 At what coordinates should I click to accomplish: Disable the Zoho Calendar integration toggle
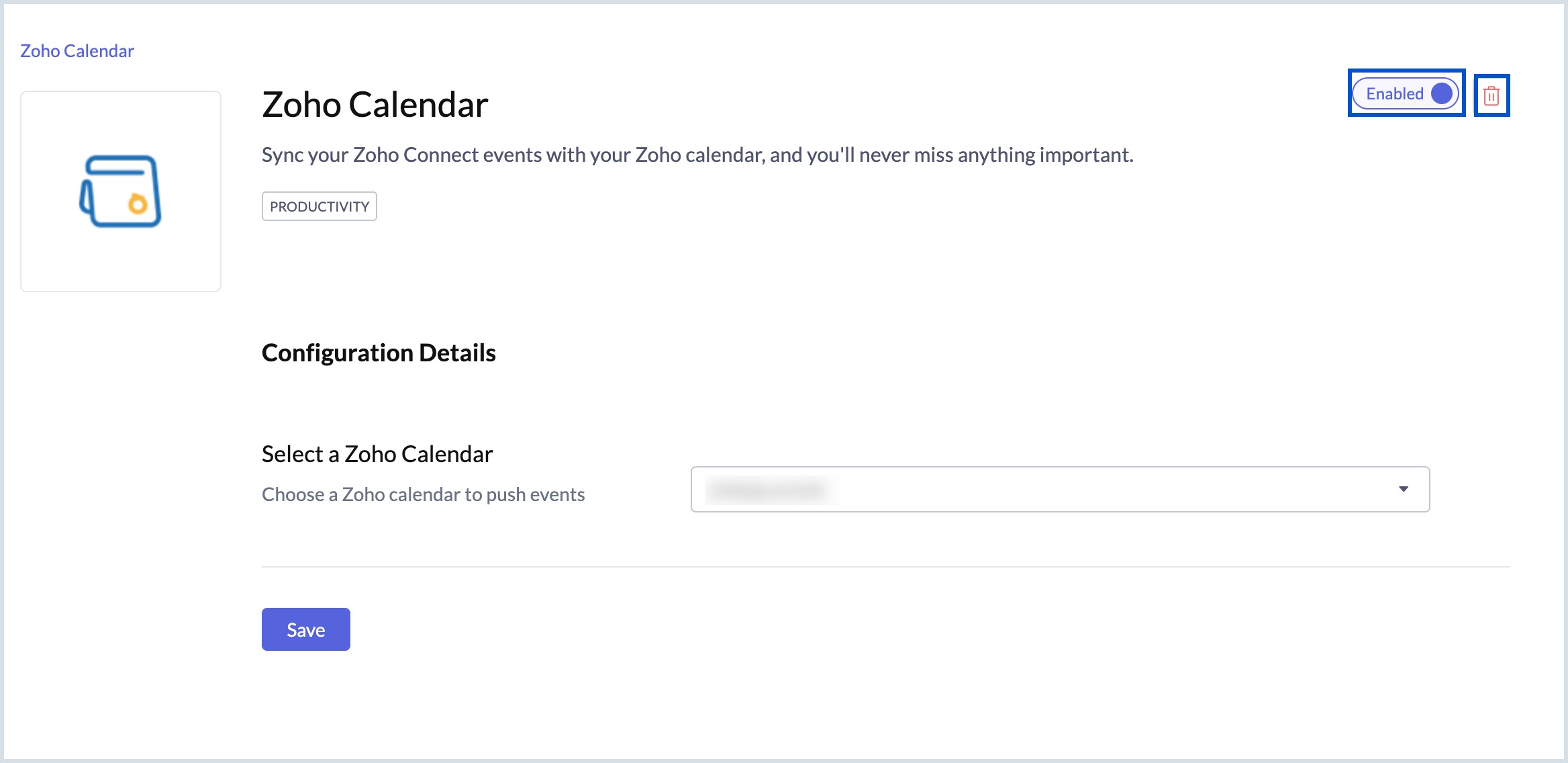pos(1405,94)
